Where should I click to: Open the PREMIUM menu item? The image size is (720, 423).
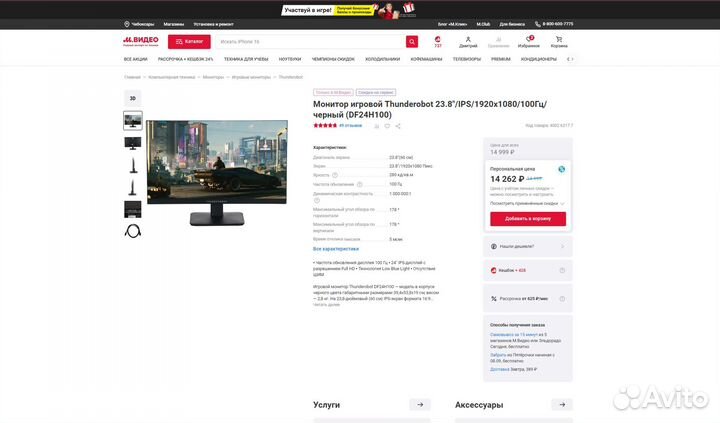coord(501,59)
